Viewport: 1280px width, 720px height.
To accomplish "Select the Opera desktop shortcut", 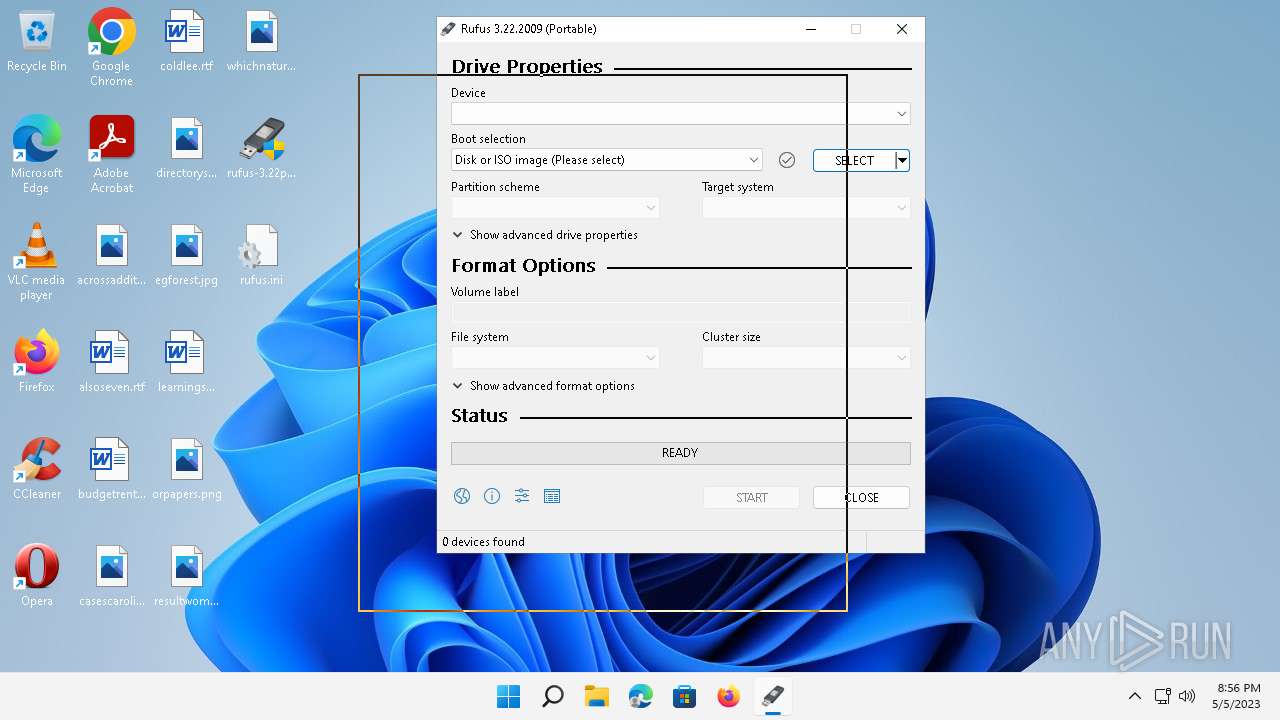I will pyautogui.click(x=37, y=577).
